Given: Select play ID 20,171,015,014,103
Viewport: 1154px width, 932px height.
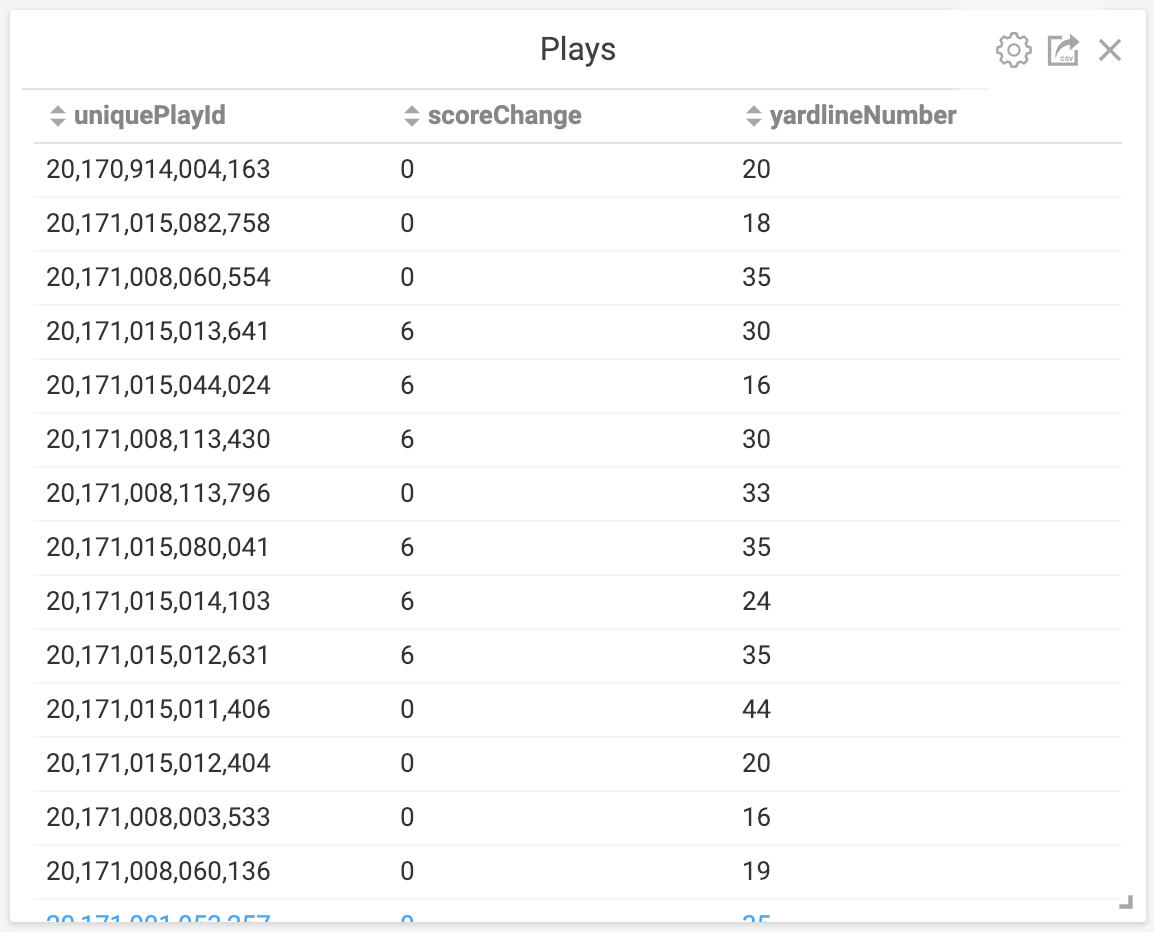Looking at the screenshot, I should [x=158, y=601].
